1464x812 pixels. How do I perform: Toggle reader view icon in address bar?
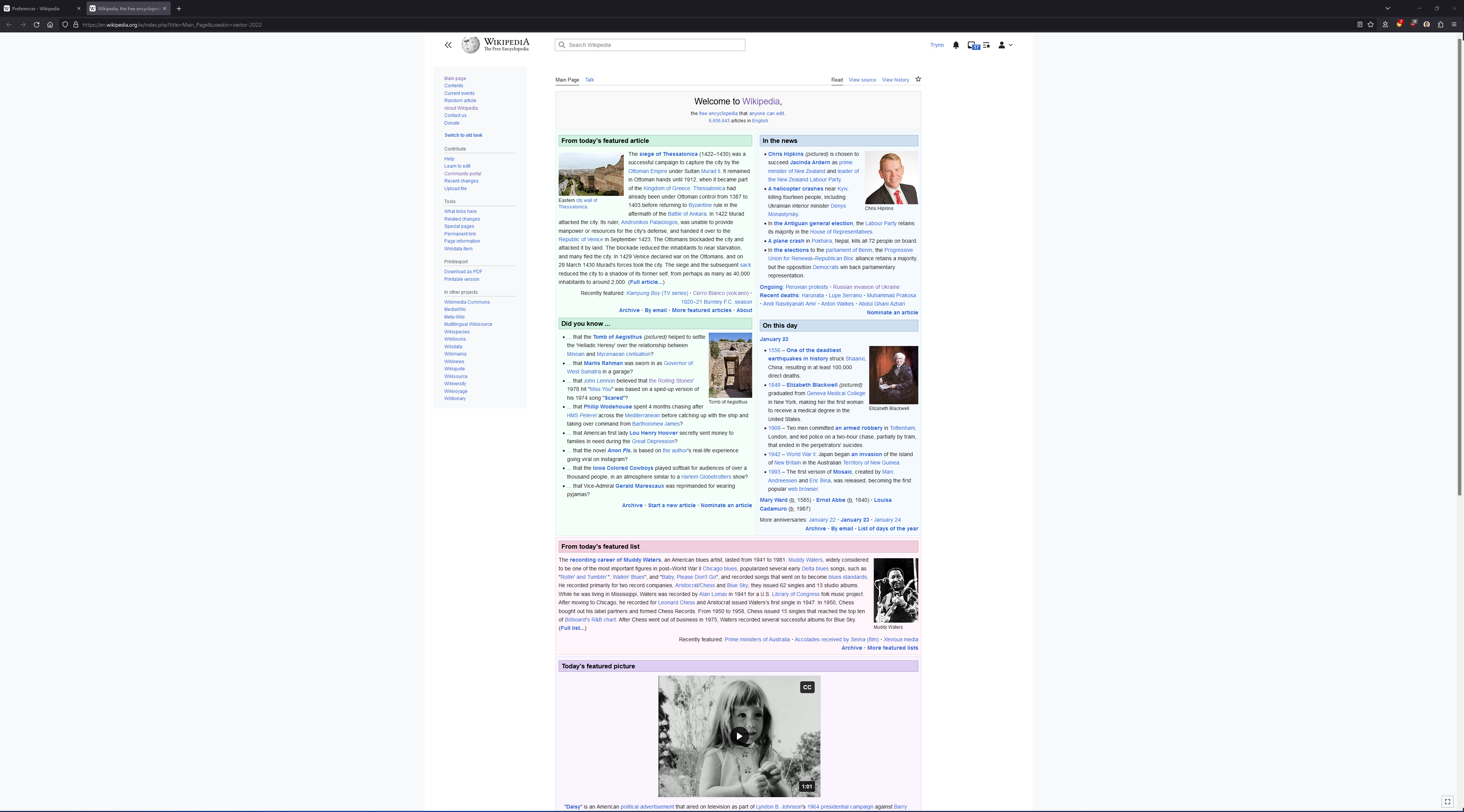1360,24
